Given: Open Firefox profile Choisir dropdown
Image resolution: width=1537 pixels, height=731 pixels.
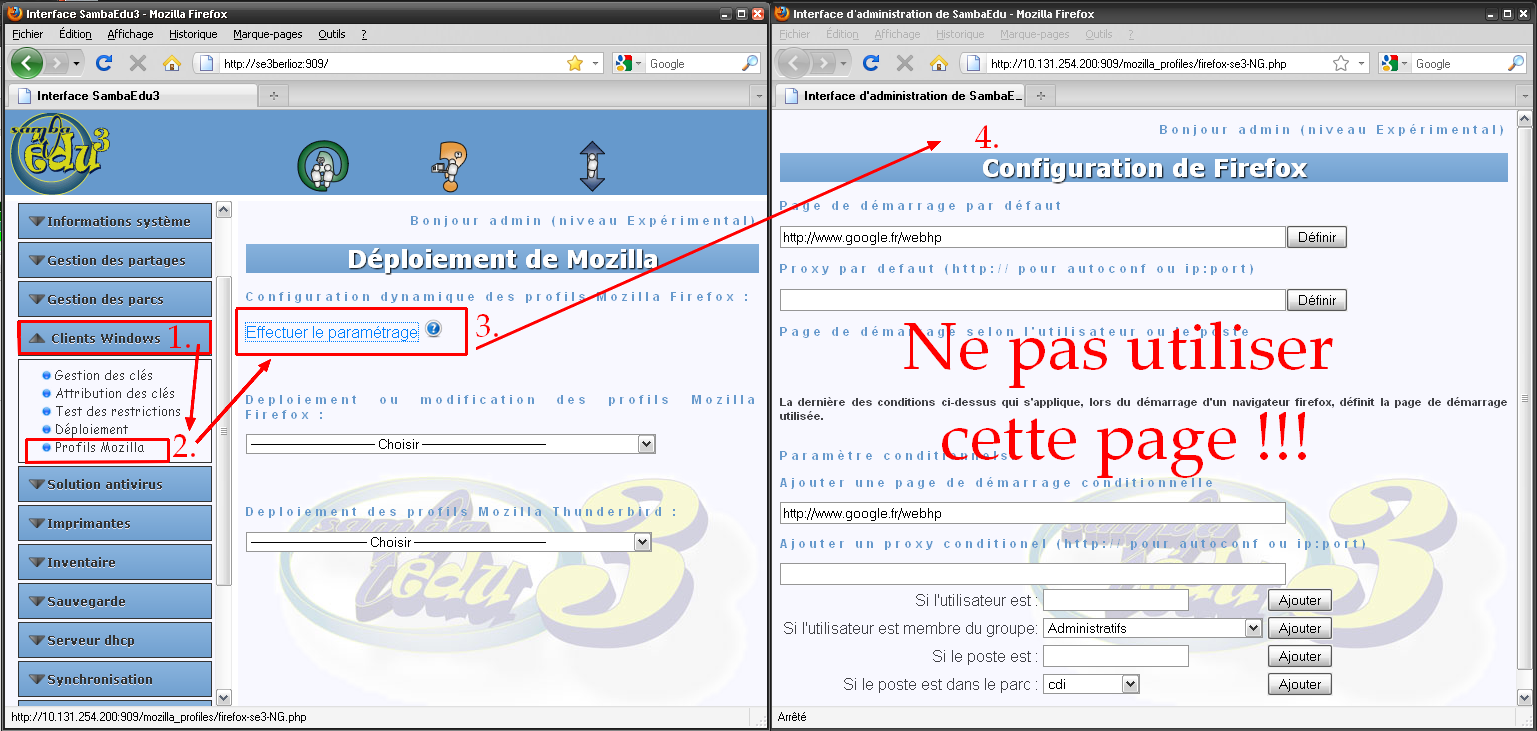Looking at the screenshot, I should point(451,444).
